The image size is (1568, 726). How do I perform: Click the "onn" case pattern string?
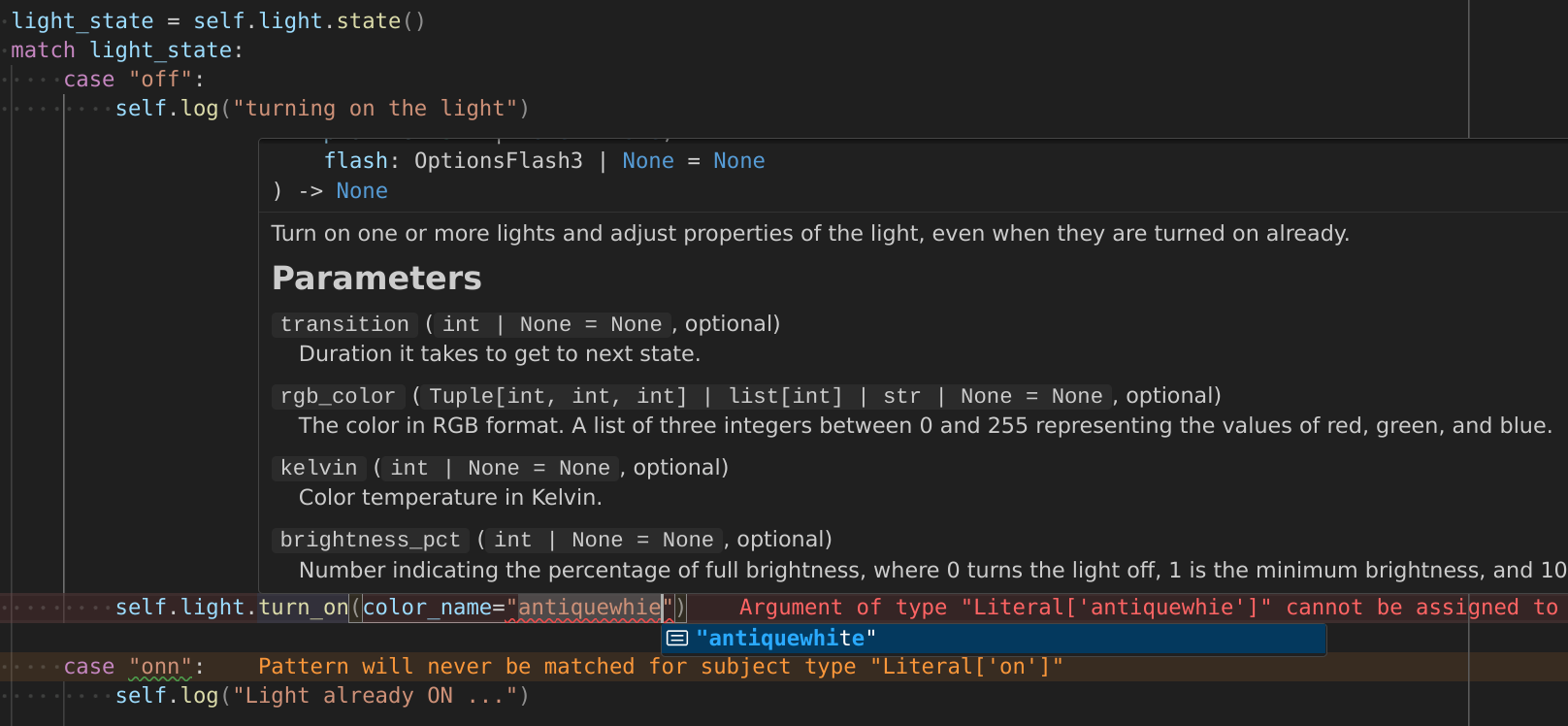[160, 667]
